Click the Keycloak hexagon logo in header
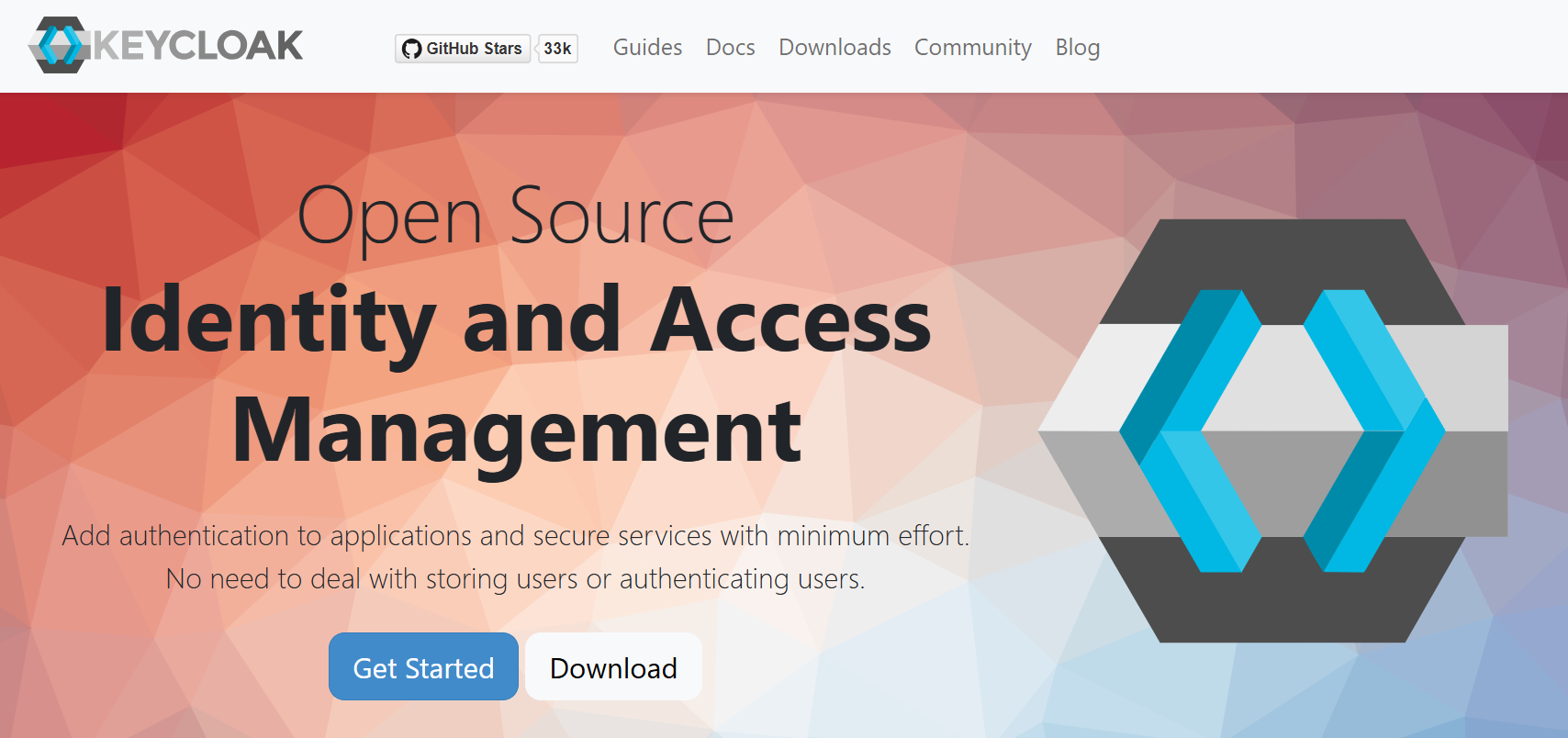The width and height of the screenshot is (1568, 738). [x=60, y=45]
